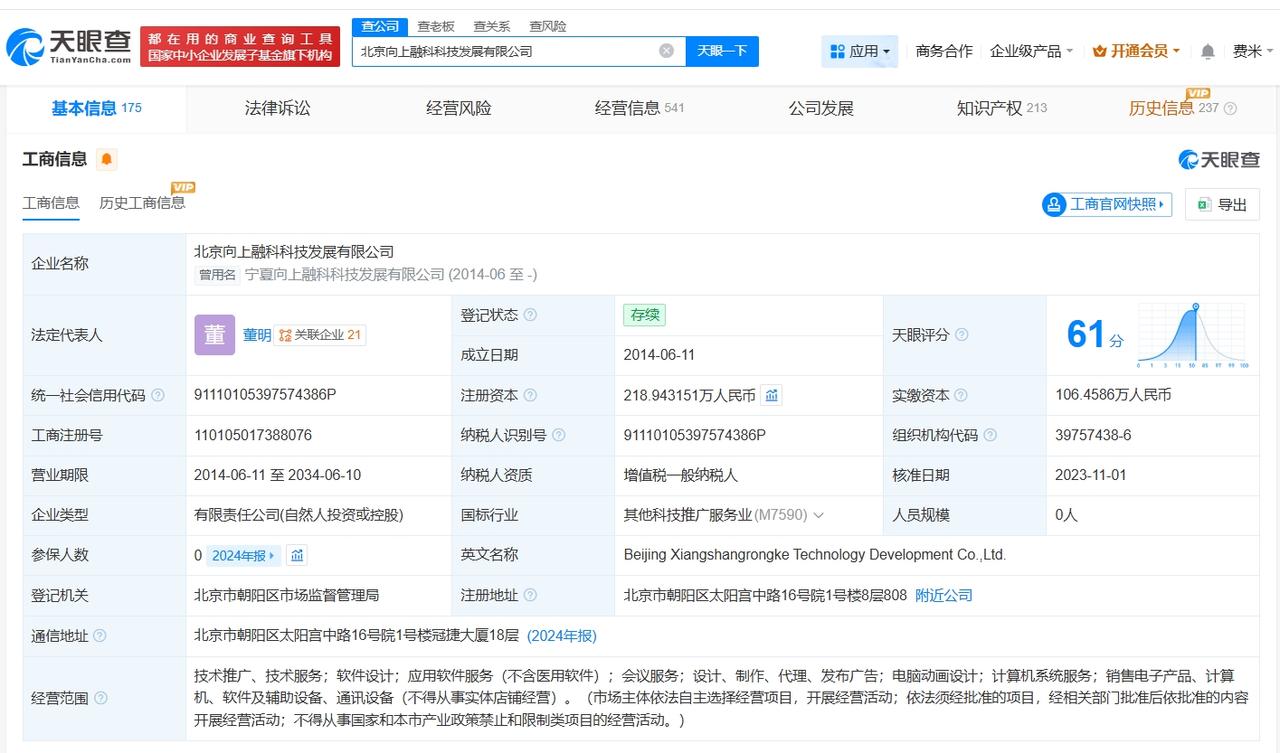This screenshot has height=753, width=1280.
Task: Clear the search box with the X icon
Action: [x=666, y=51]
